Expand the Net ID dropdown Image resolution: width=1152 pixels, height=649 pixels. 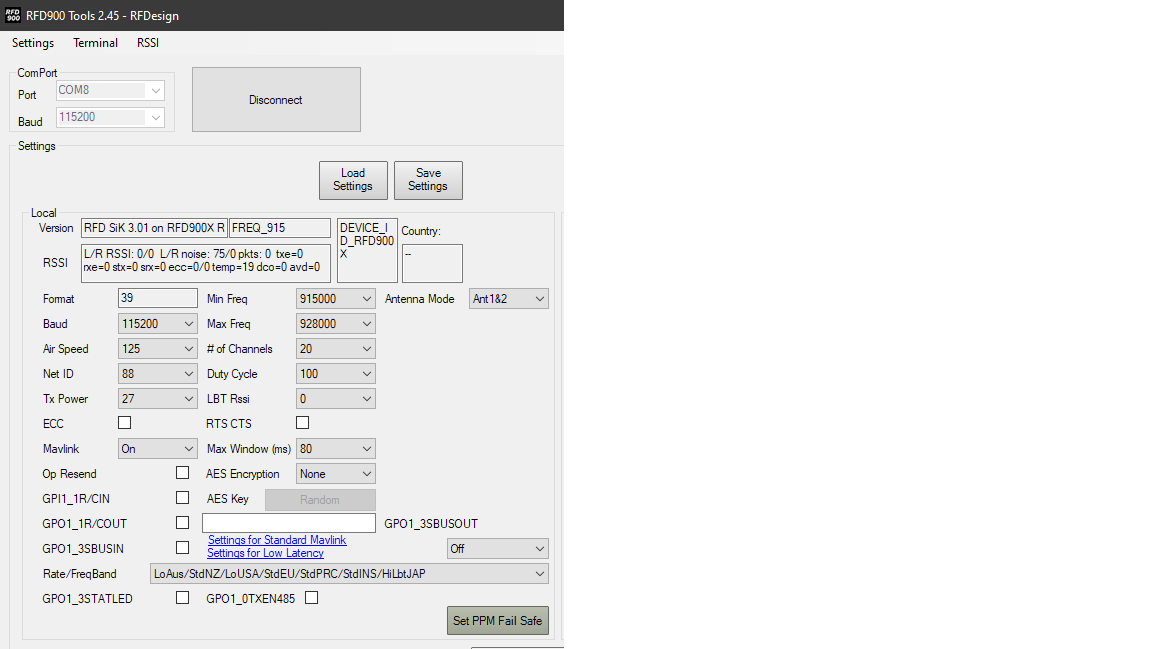(x=157, y=374)
